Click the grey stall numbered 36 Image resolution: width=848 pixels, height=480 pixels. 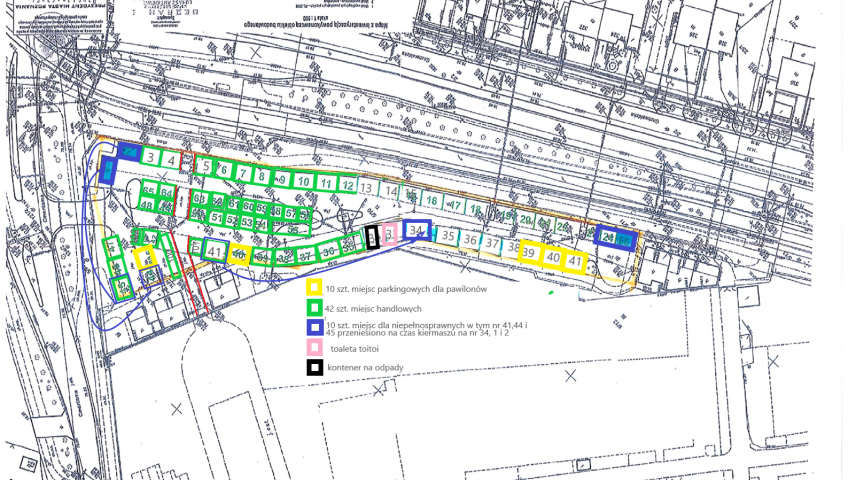click(471, 240)
